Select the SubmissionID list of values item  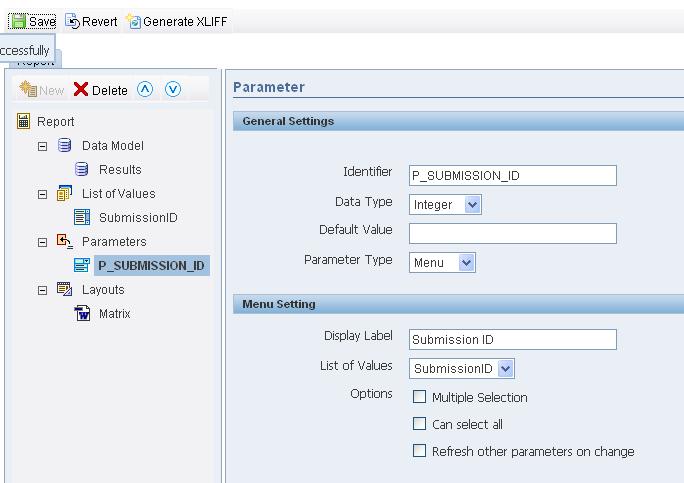tap(137, 218)
